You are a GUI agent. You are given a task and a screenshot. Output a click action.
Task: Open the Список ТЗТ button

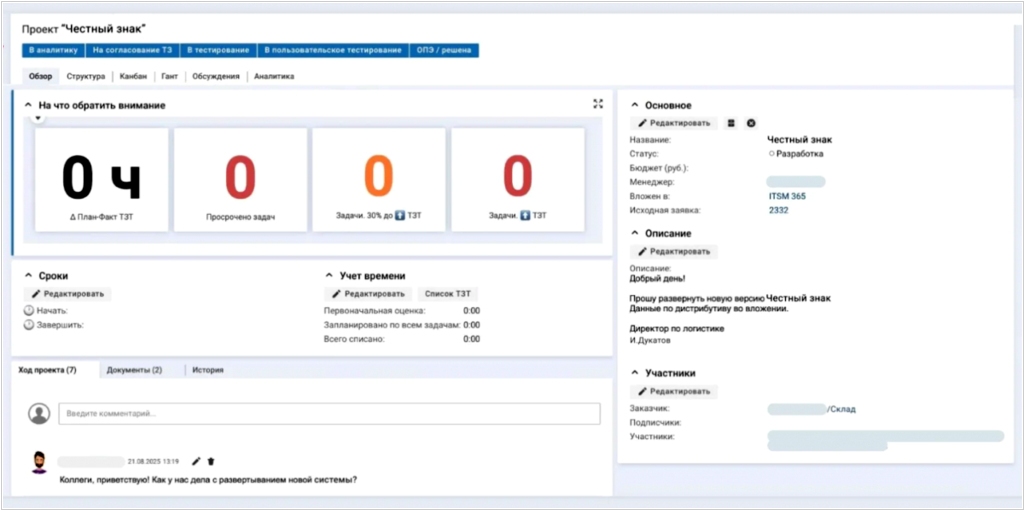447,294
